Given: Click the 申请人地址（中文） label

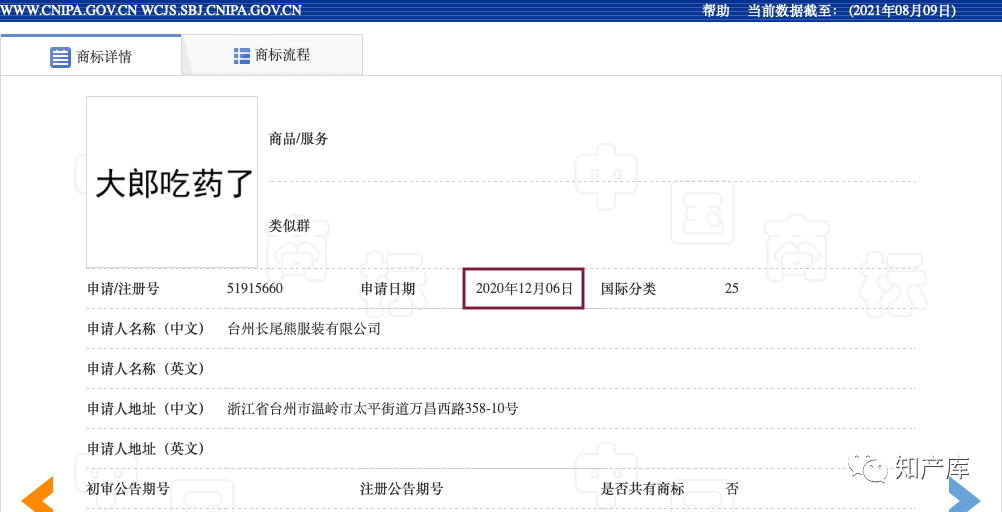Looking at the screenshot, I should tap(146, 408).
